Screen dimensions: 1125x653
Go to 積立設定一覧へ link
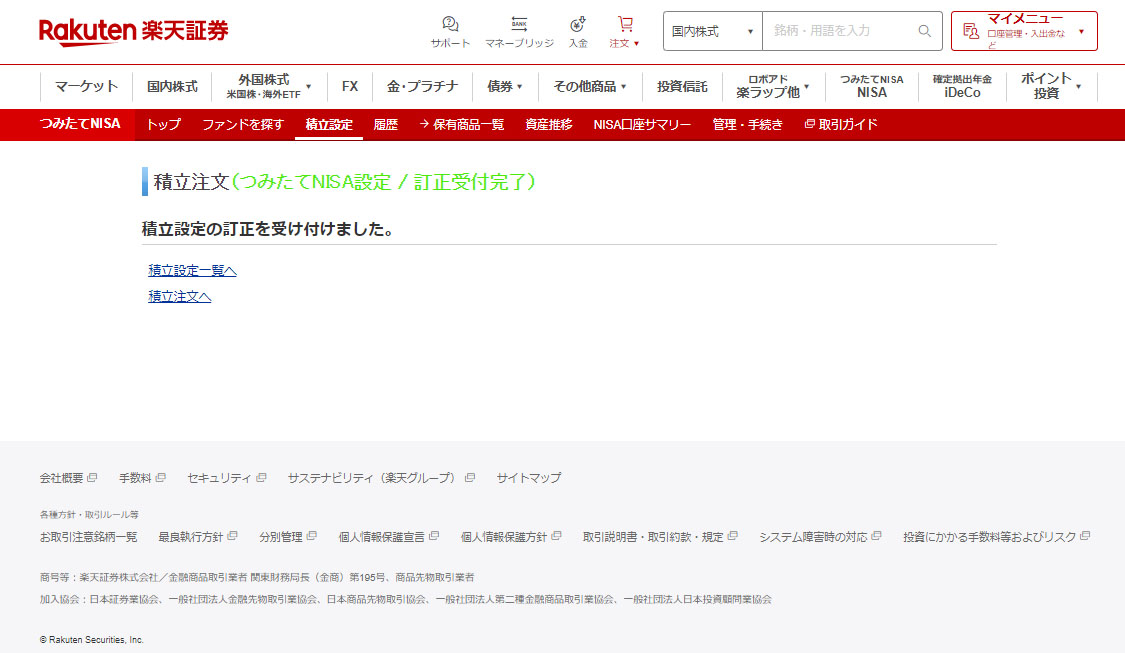(x=192, y=271)
